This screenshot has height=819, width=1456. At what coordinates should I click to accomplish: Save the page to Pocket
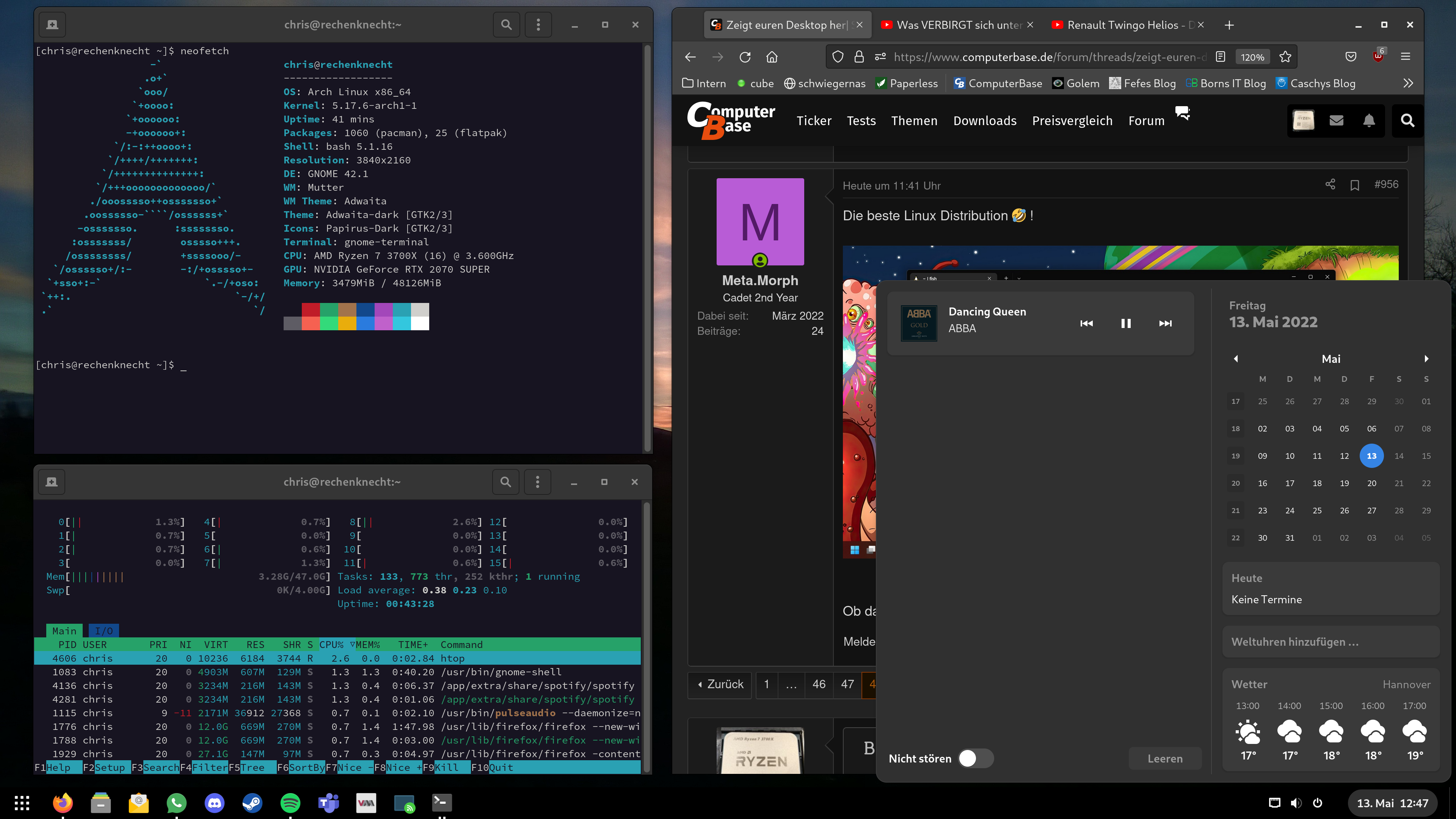point(1351,56)
